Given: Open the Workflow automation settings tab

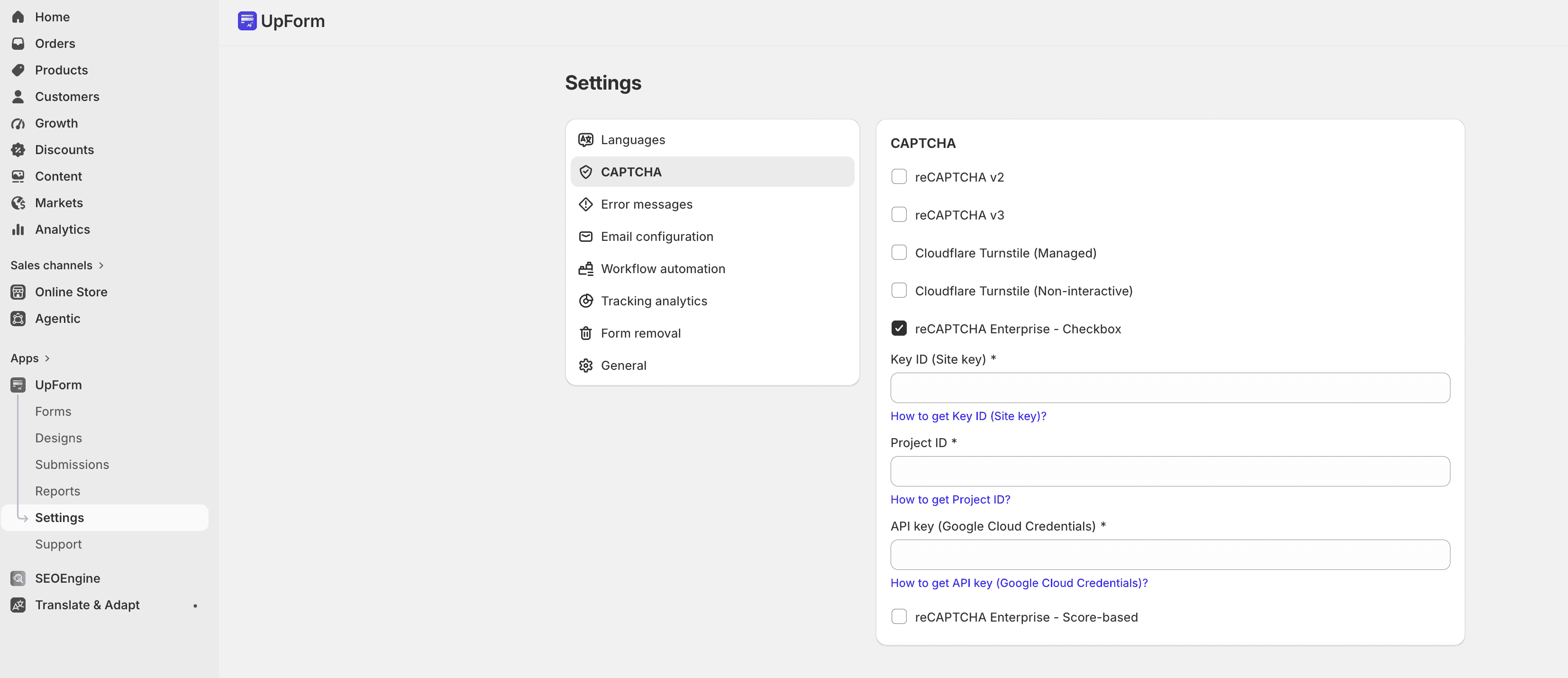Looking at the screenshot, I should 712,269.
